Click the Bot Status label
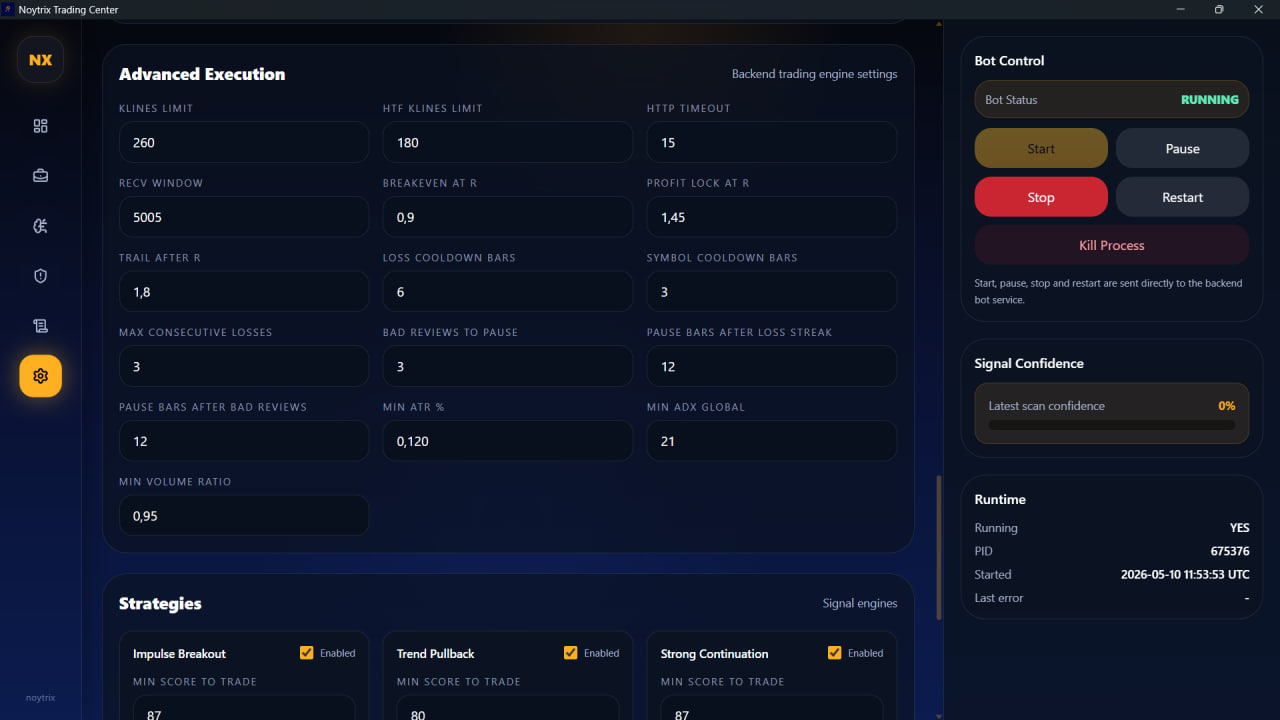This screenshot has height=720, width=1280. (1011, 100)
